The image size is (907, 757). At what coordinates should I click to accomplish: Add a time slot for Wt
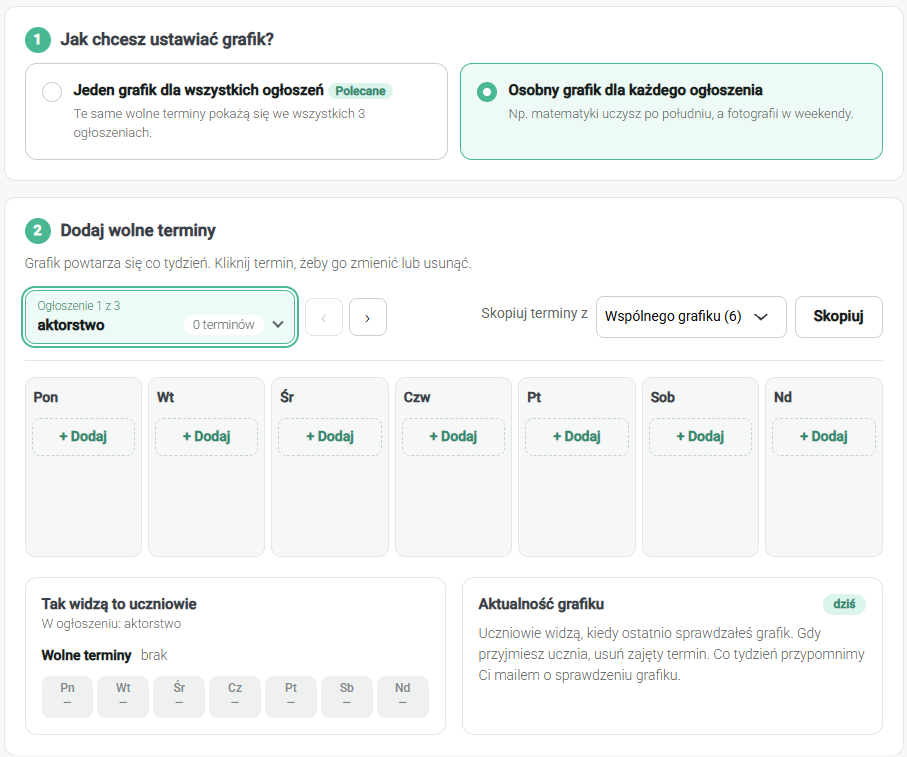pos(207,437)
